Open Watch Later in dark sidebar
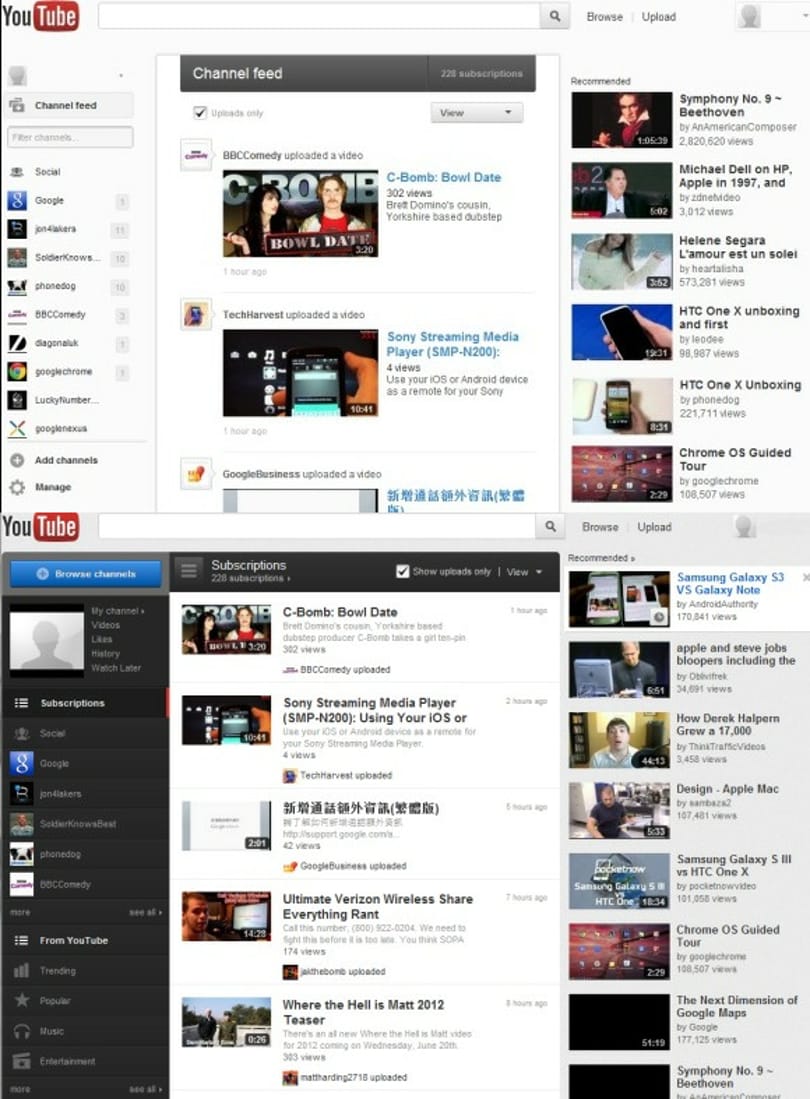Image resolution: width=810 pixels, height=1099 pixels. [116, 668]
